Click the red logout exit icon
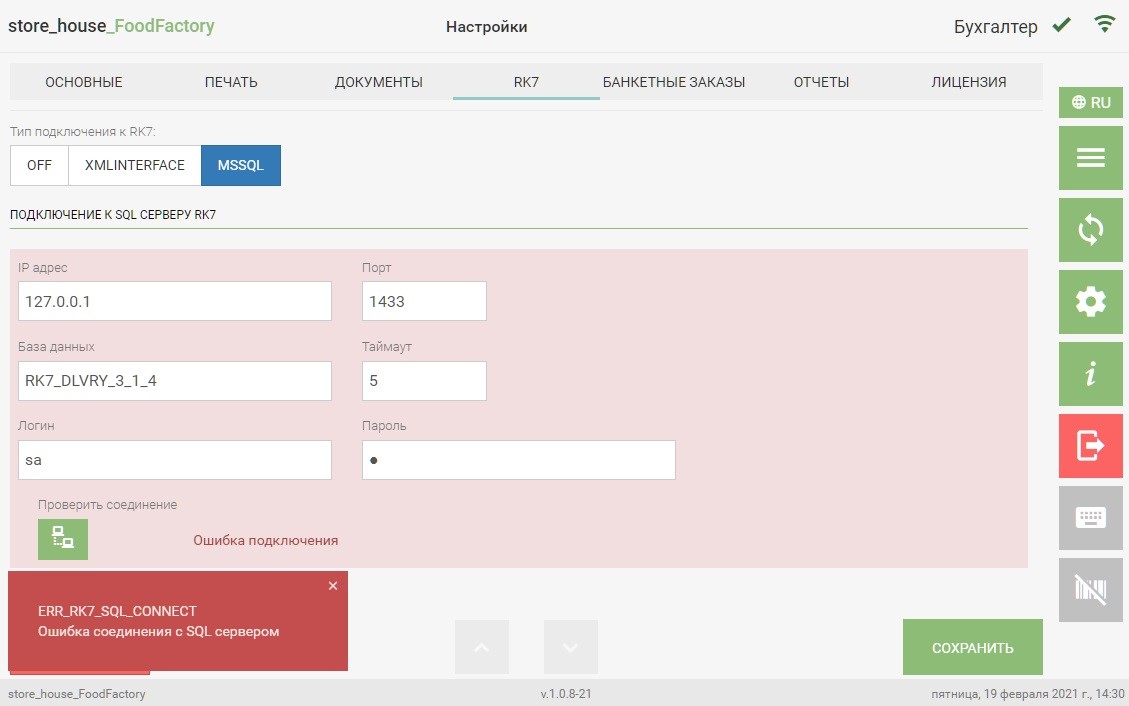The width and height of the screenshot is (1129, 706). pyautogui.click(x=1090, y=446)
